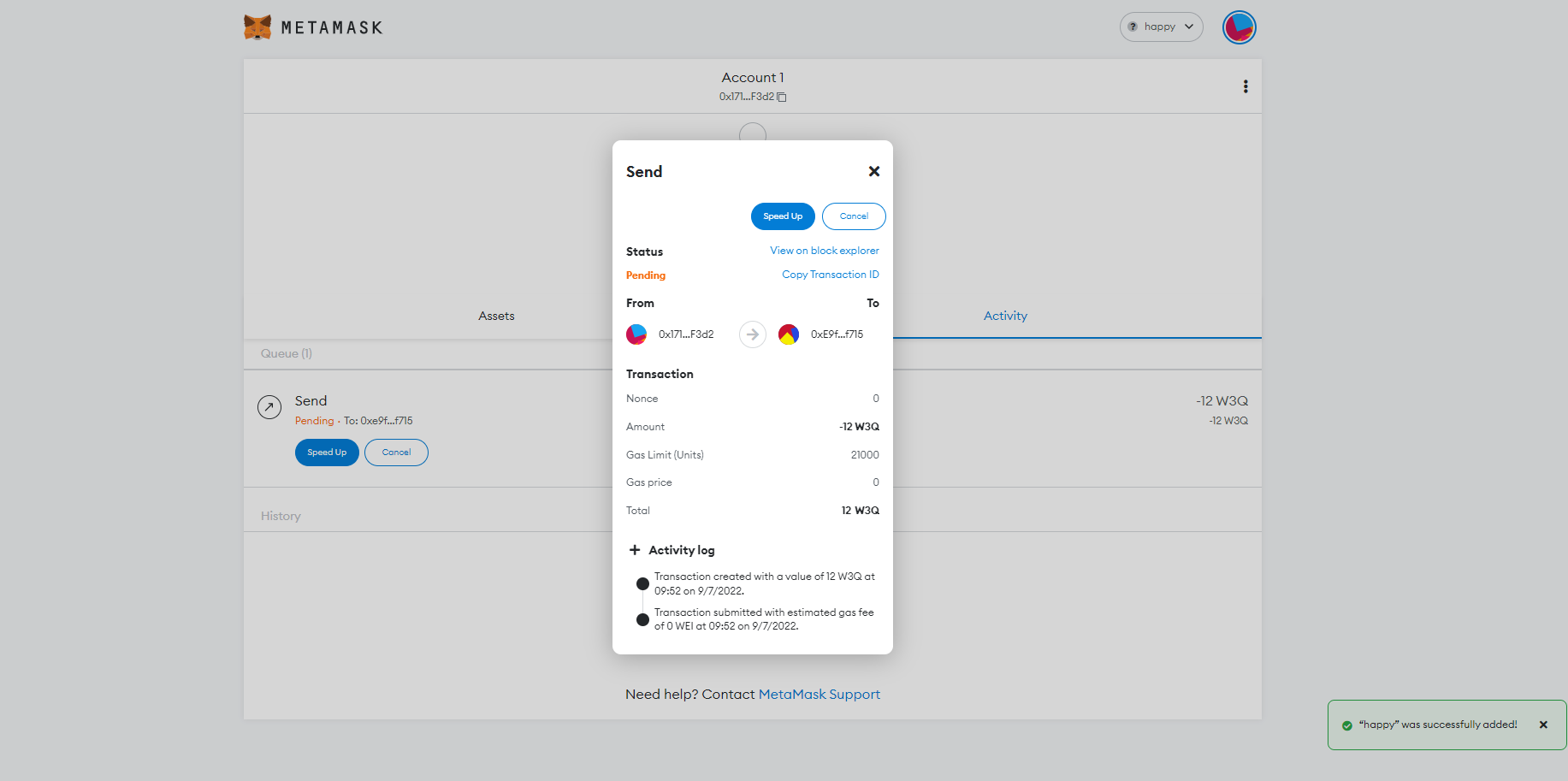Screen dimensions: 1568x781
Task: Click the Send transaction arrow icon
Action: (x=269, y=407)
